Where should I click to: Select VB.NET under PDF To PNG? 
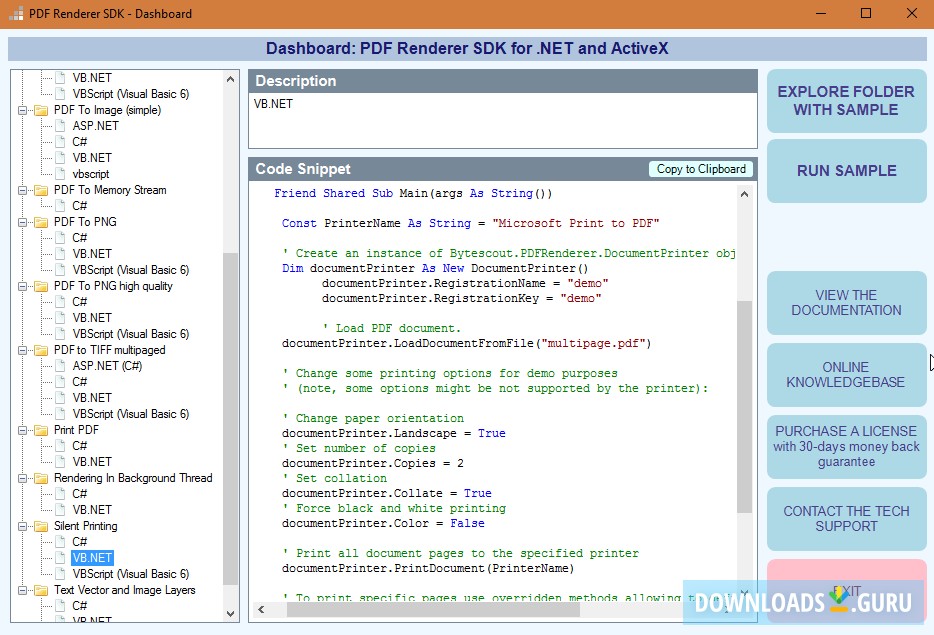pyautogui.click(x=92, y=254)
